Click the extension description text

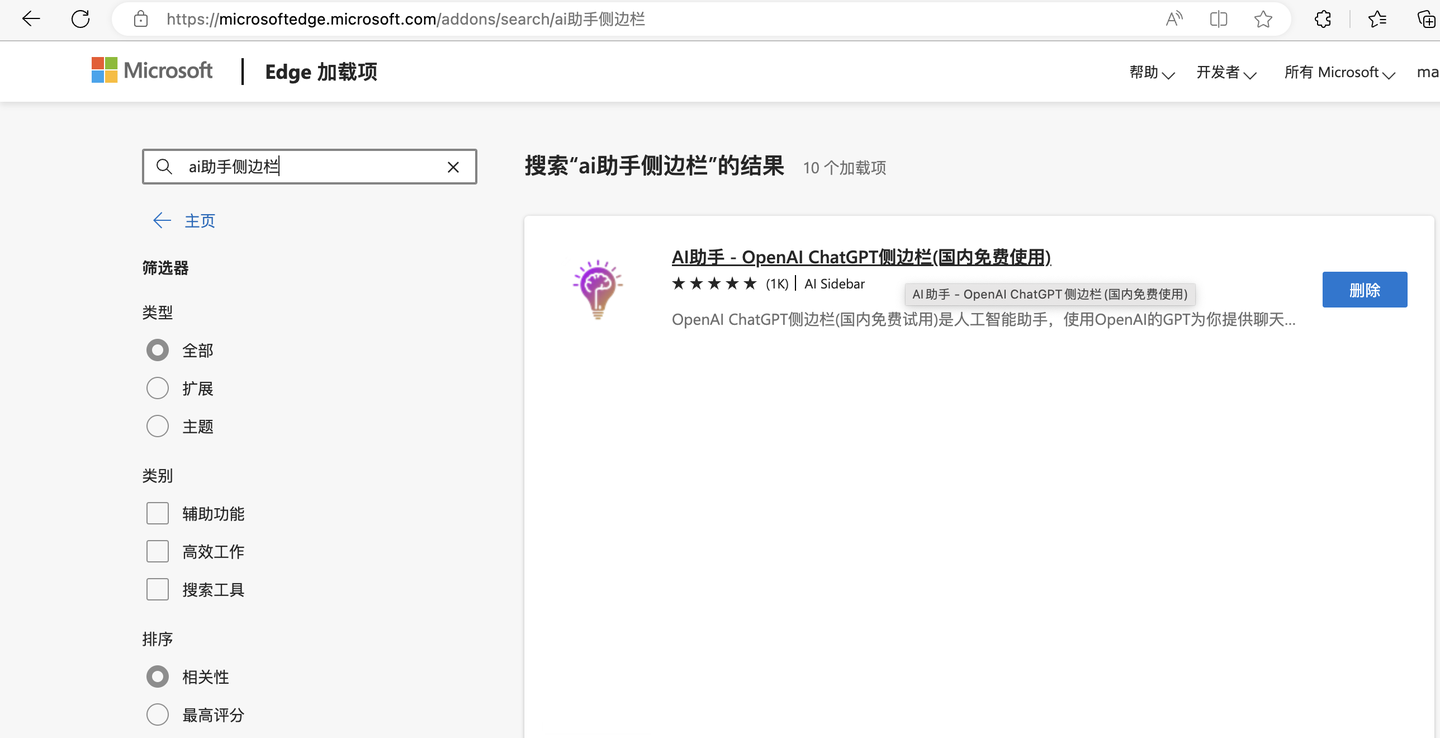(x=984, y=320)
